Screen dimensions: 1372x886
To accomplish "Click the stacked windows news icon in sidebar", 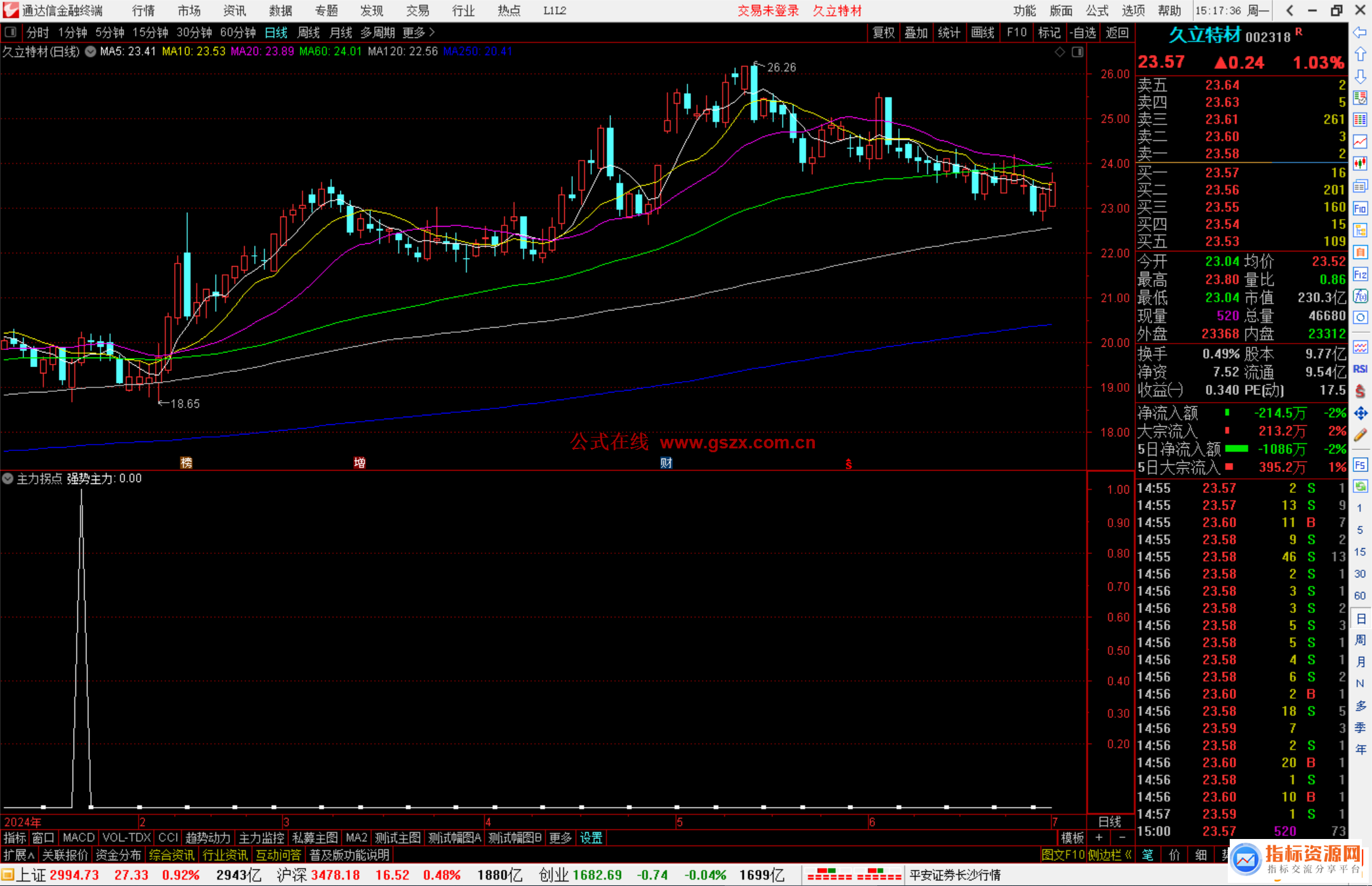I will [1360, 186].
